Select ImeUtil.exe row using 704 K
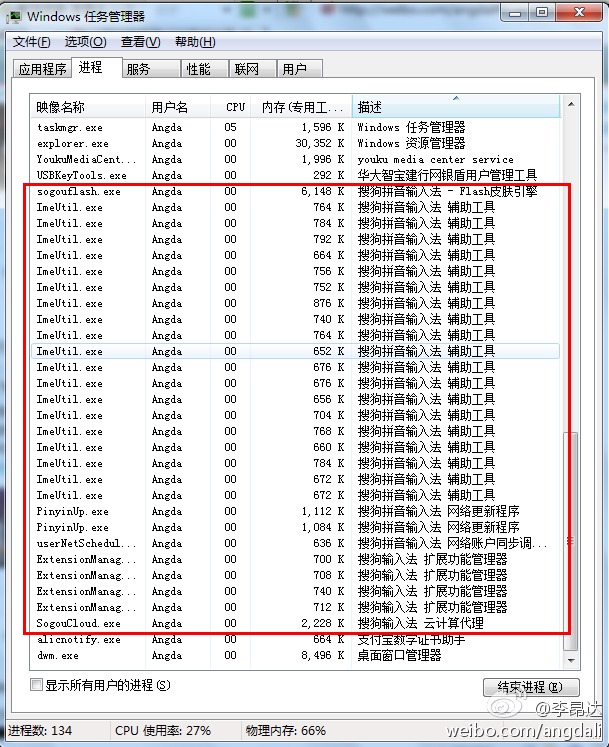The height and width of the screenshot is (747, 609). pyautogui.click(x=295, y=415)
